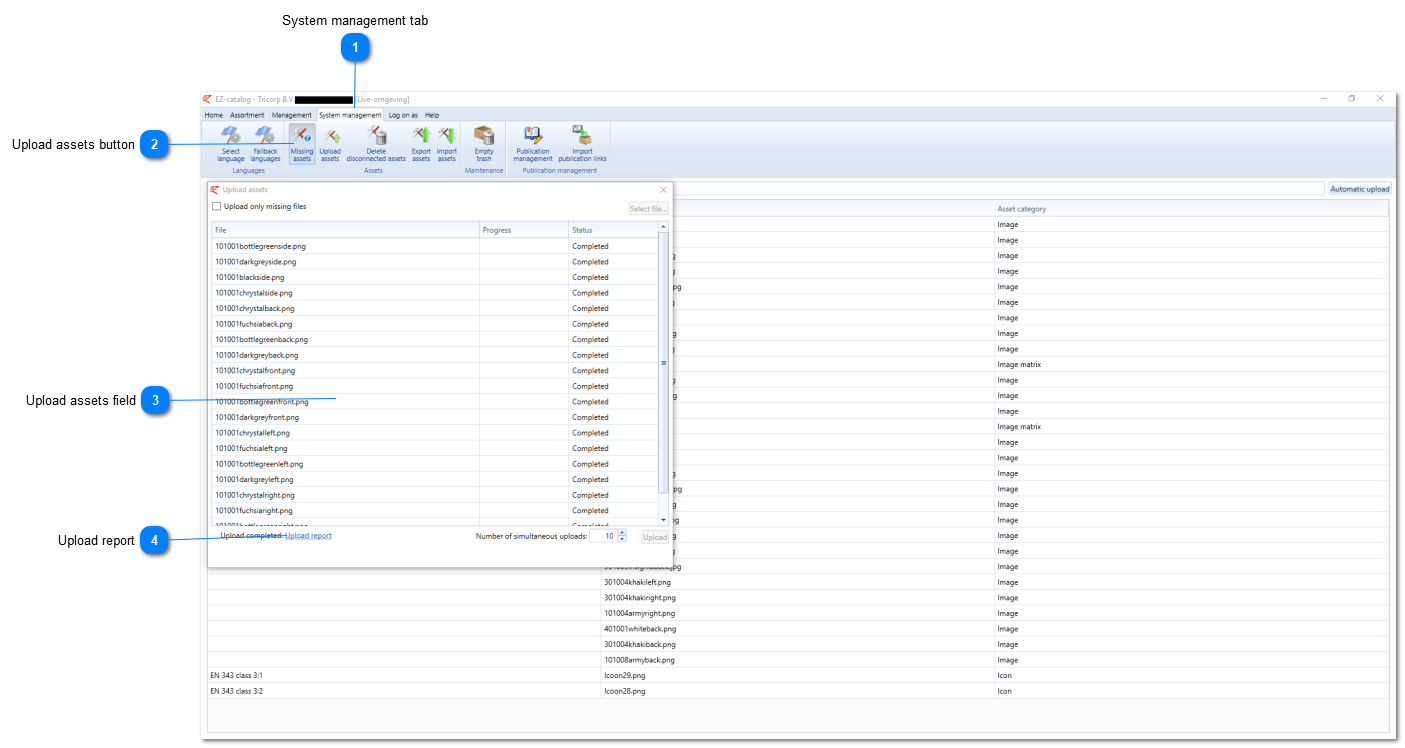Close the Upload assets dialog
The height and width of the screenshot is (748, 1405).
(x=663, y=190)
